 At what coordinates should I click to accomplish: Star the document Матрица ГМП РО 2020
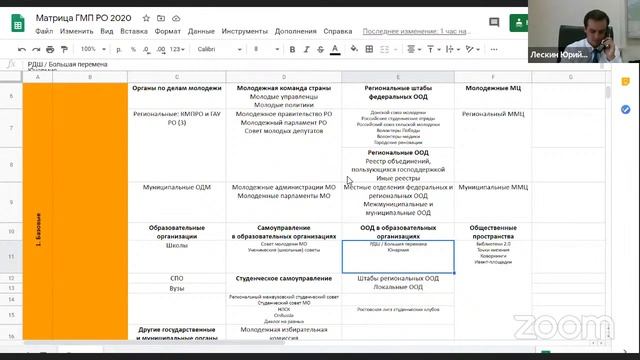146,18
